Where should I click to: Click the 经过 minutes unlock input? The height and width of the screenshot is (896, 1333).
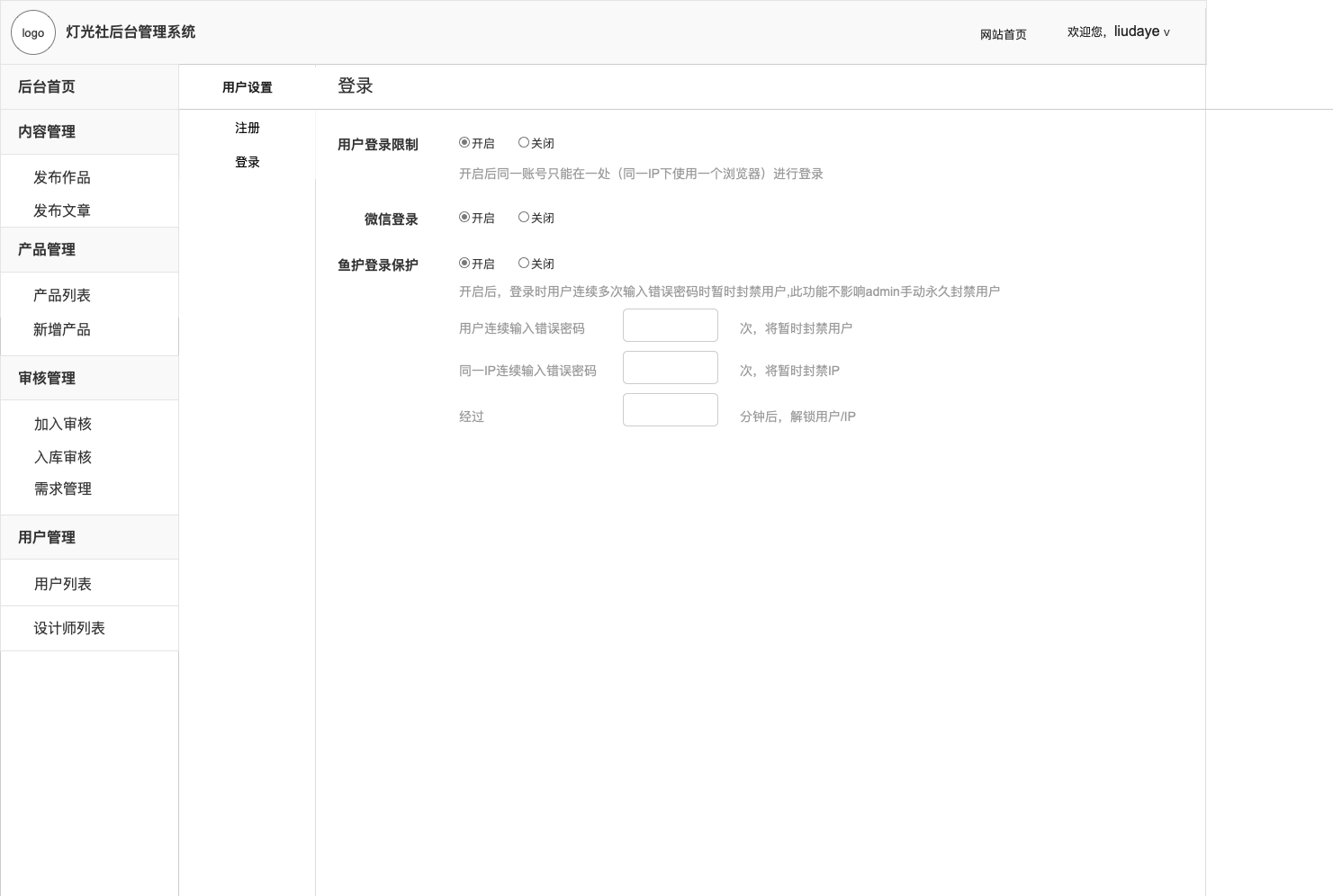coord(670,410)
